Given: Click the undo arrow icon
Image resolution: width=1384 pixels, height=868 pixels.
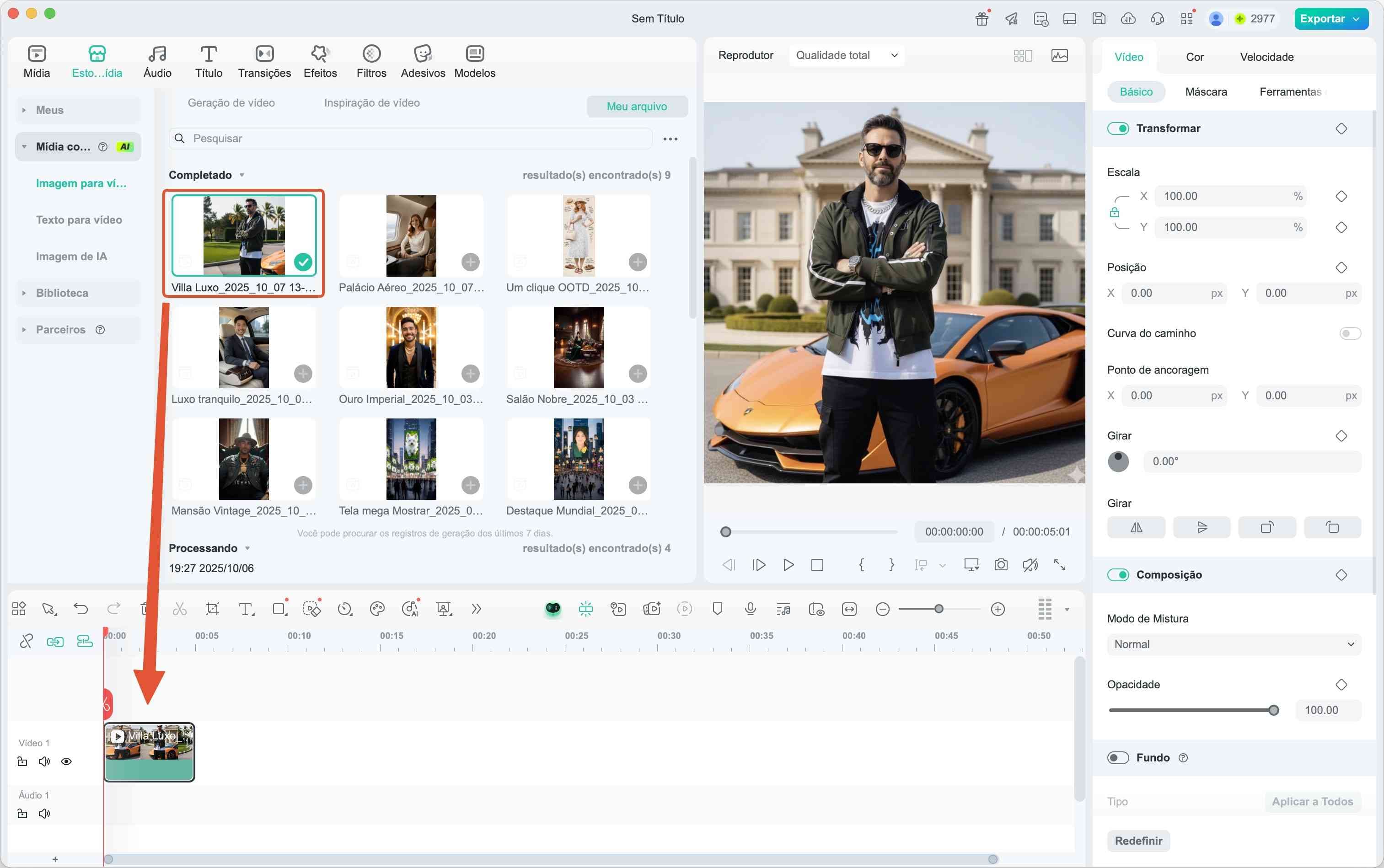Looking at the screenshot, I should click(81, 609).
